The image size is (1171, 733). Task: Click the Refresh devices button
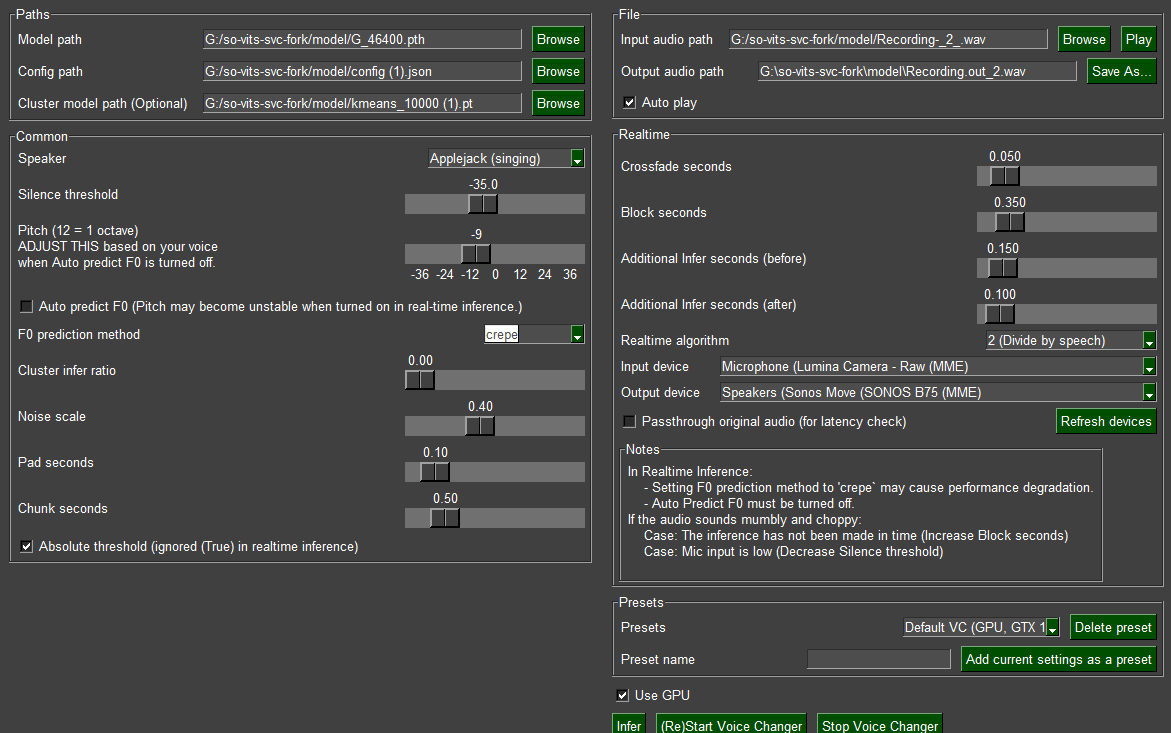(1106, 422)
